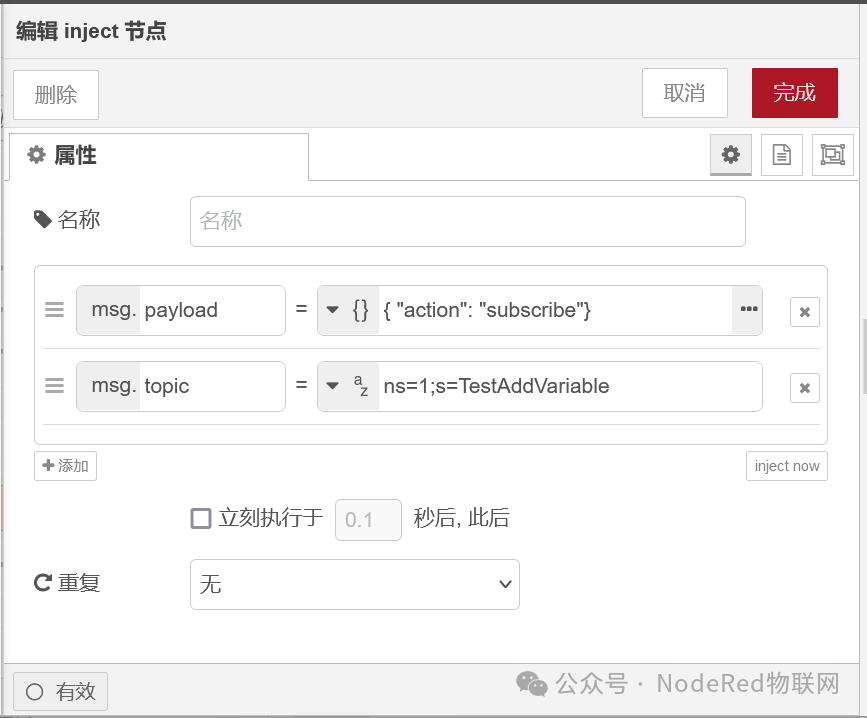Open node properties gear icon
The width and height of the screenshot is (867, 718).
pos(730,154)
